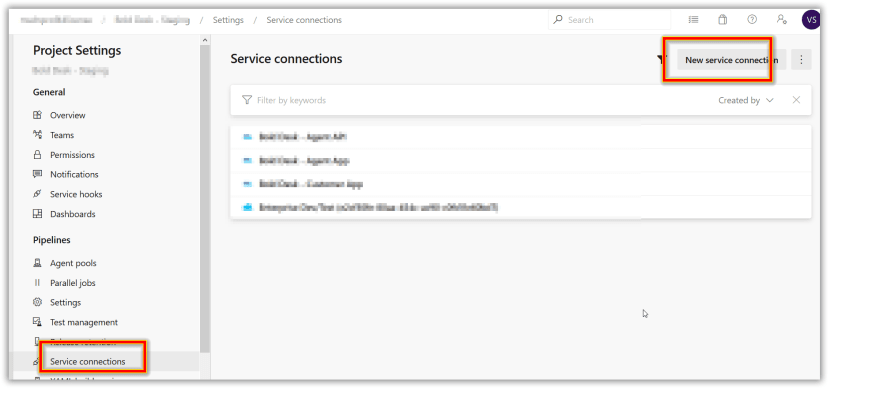The height and width of the screenshot is (414, 880).
Task: Click the search magnifier icon
Action: pos(558,20)
